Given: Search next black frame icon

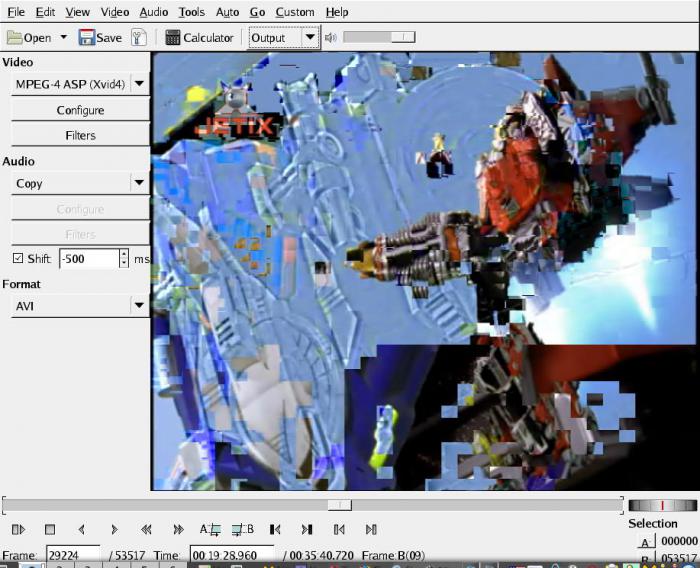Looking at the screenshot, I should (307, 530).
